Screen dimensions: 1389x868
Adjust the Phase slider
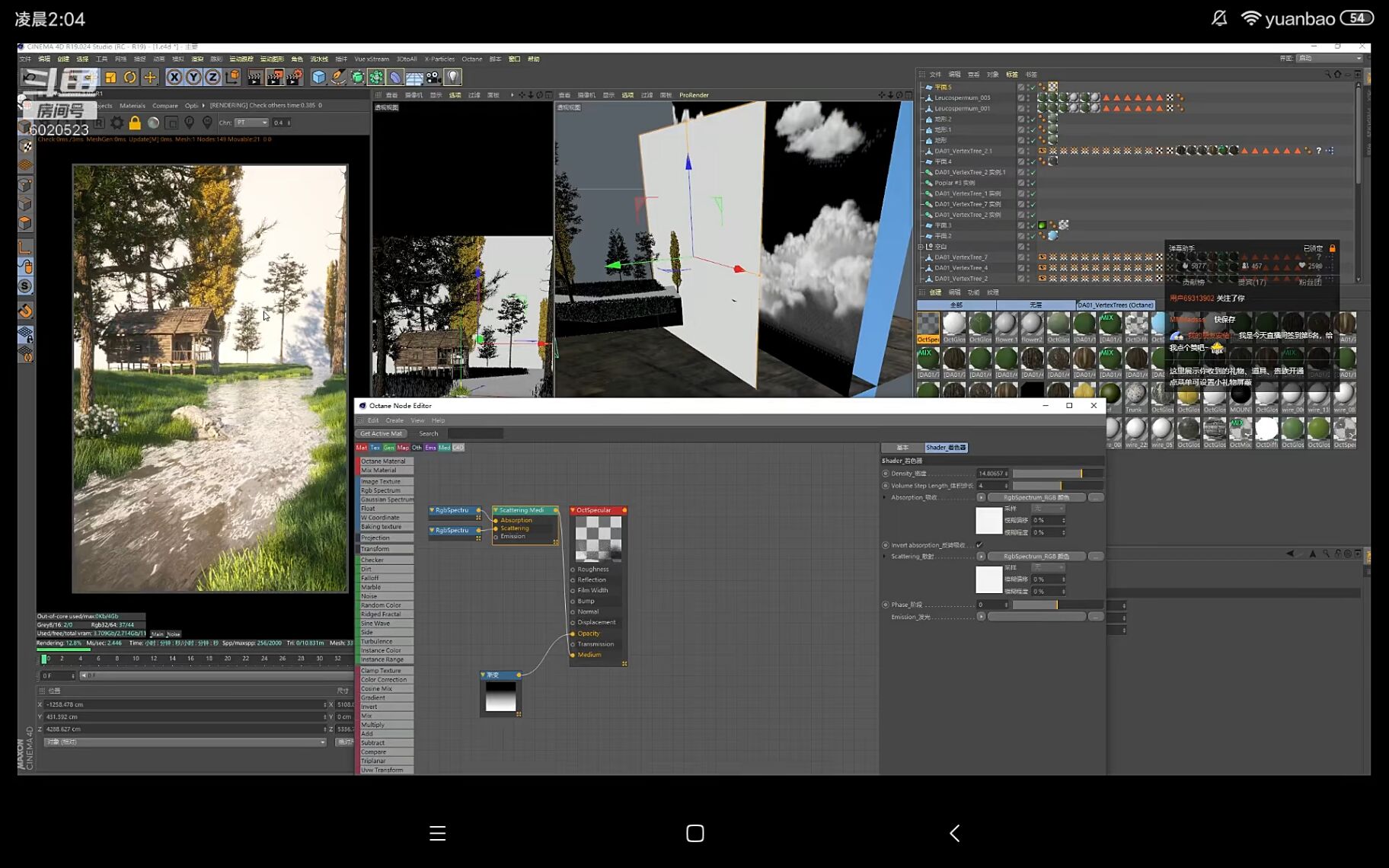coord(1058,605)
